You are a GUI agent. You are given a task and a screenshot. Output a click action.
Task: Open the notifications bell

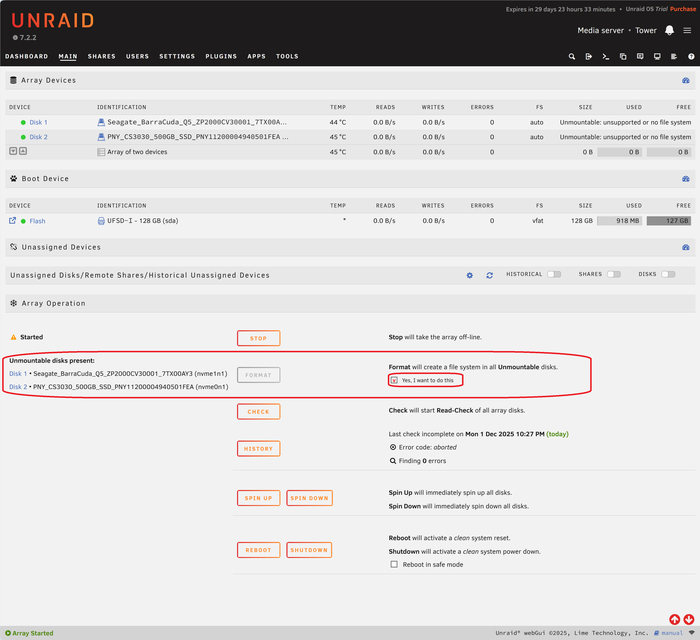tap(669, 30)
